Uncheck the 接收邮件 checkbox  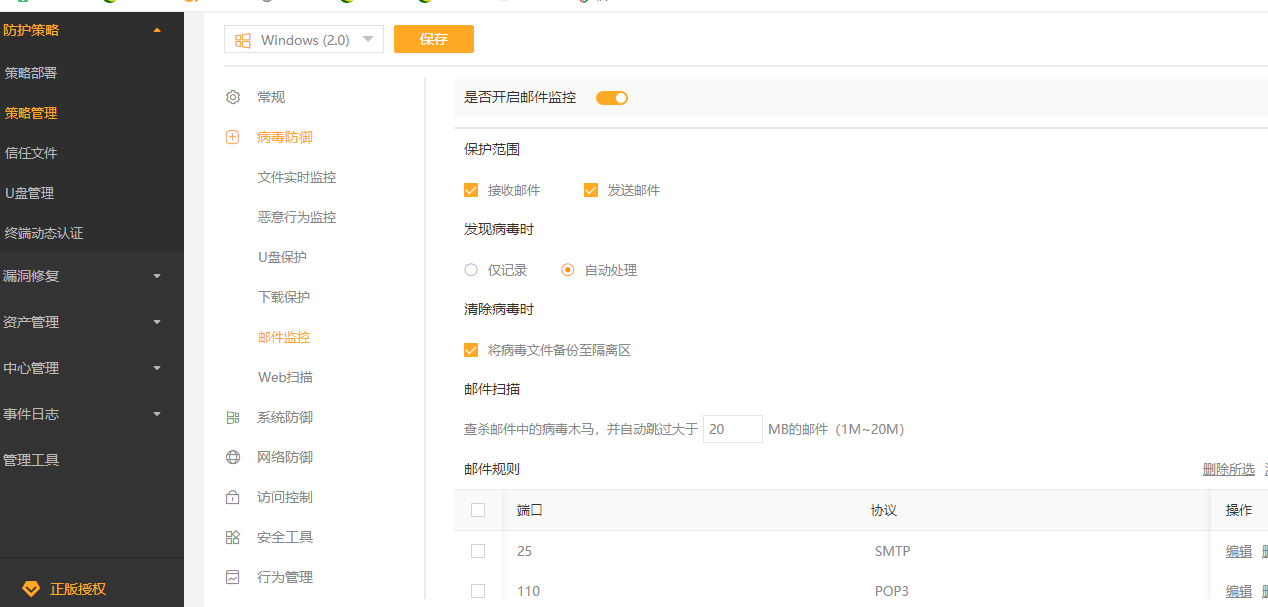471,190
